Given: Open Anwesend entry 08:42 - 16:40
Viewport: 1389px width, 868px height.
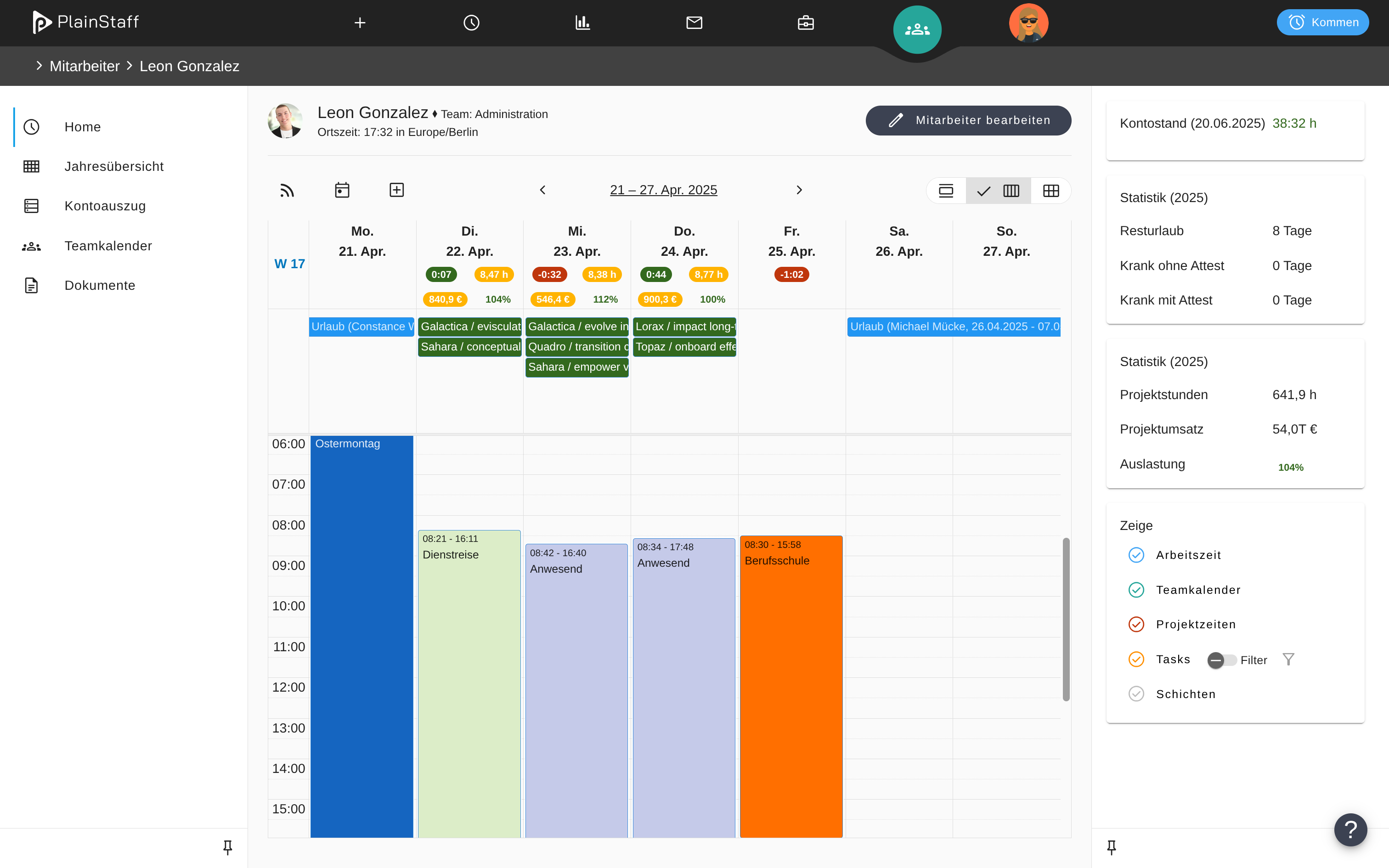Looking at the screenshot, I should pyautogui.click(x=576, y=691).
